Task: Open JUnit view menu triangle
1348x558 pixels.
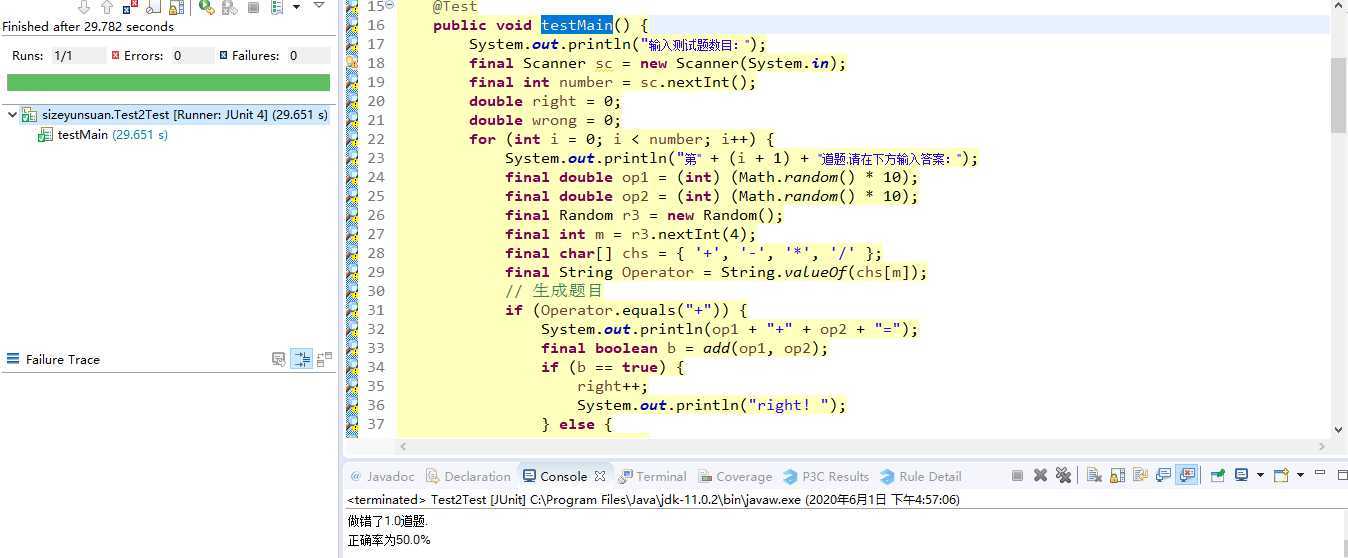Action: coord(319,5)
